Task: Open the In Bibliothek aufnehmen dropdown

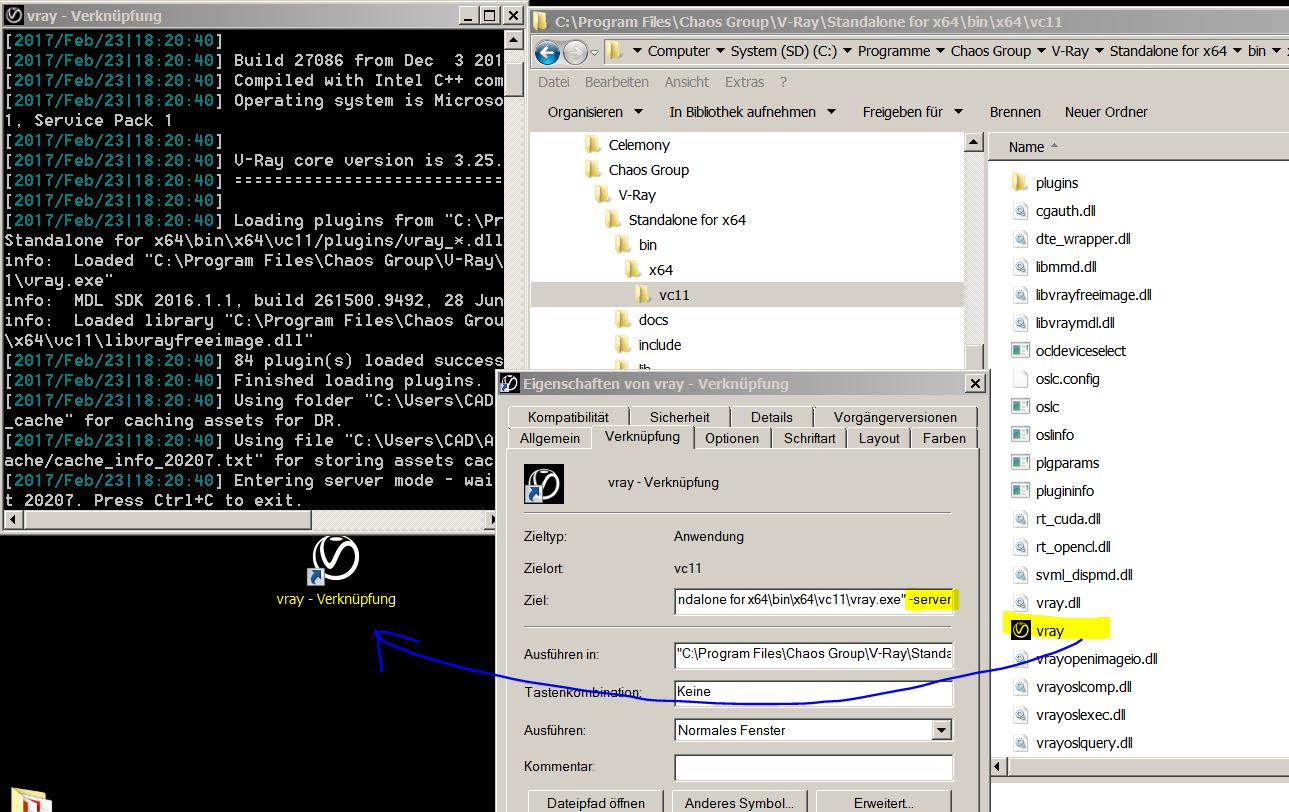Action: click(752, 112)
